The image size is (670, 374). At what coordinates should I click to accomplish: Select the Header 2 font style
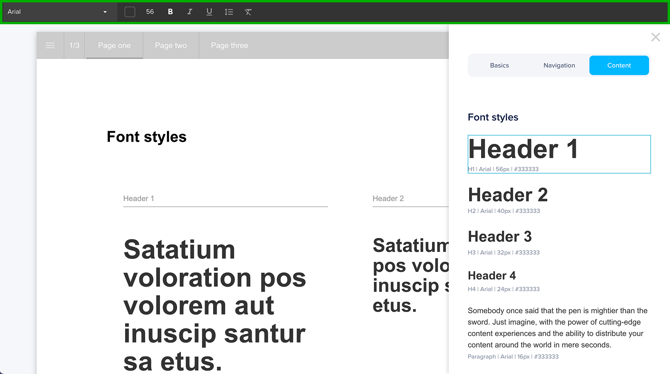[x=508, y=199]
